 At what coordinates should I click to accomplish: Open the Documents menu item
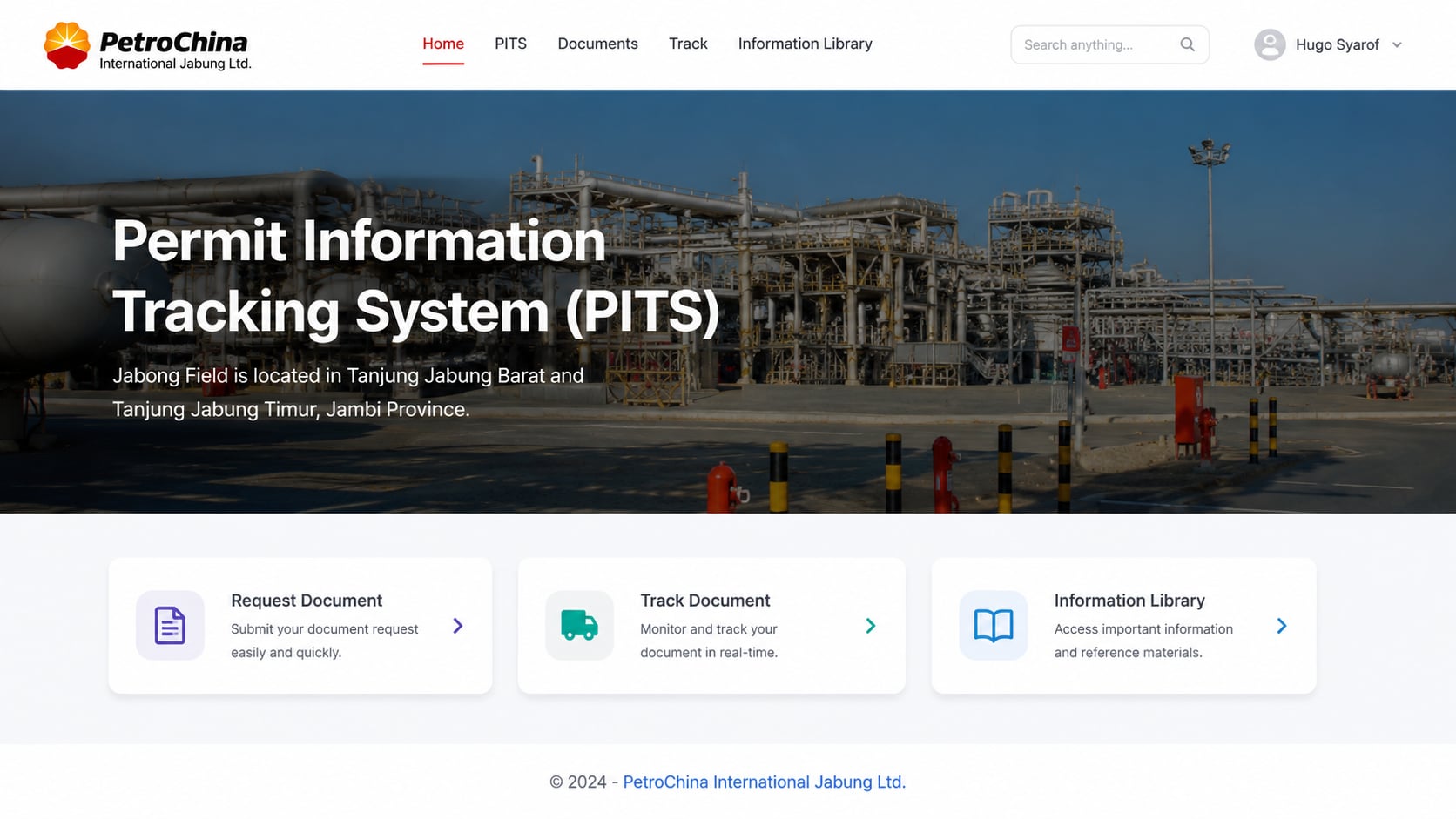click(x=597, y=44)
